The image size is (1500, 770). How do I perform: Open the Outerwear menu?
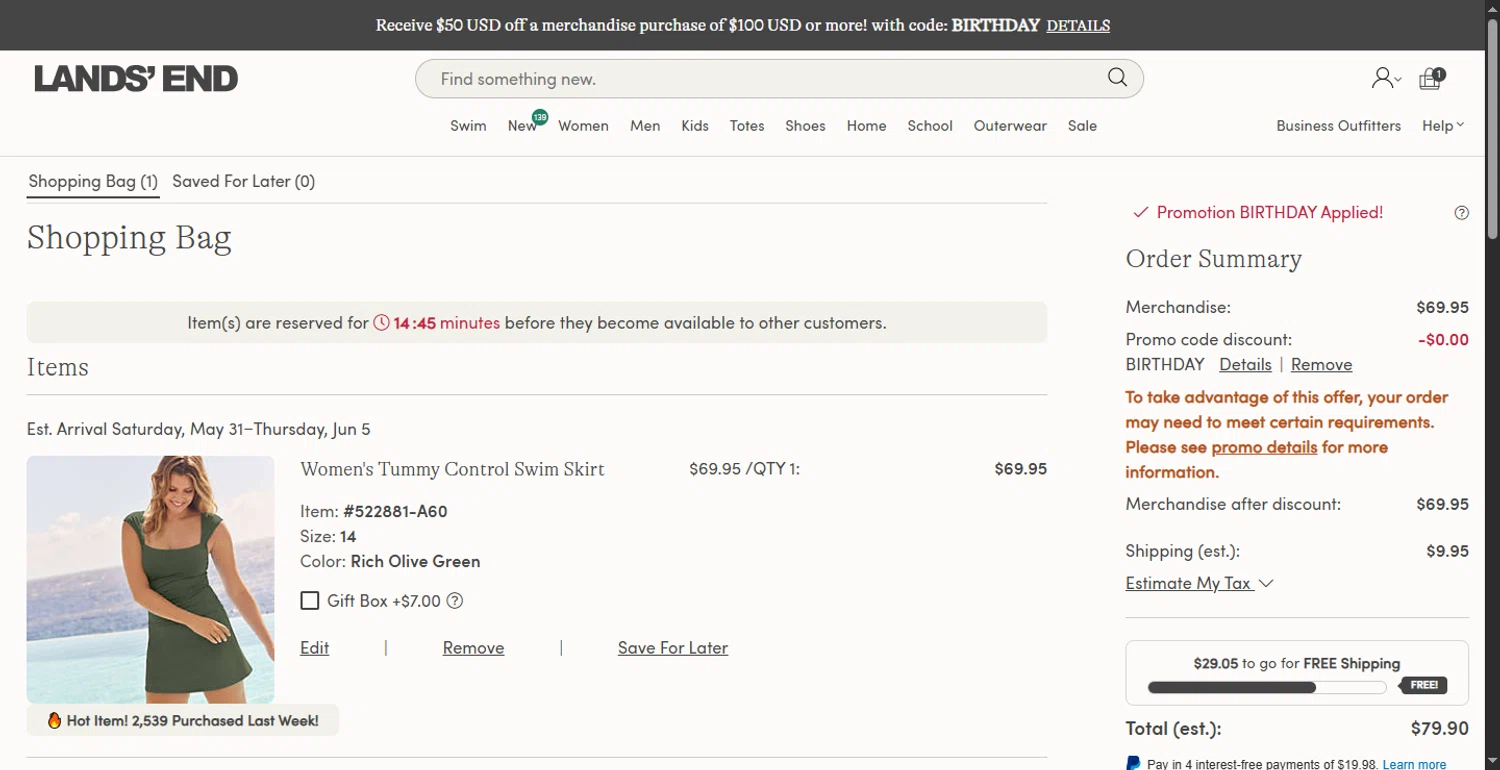[x=1010, y=125]
